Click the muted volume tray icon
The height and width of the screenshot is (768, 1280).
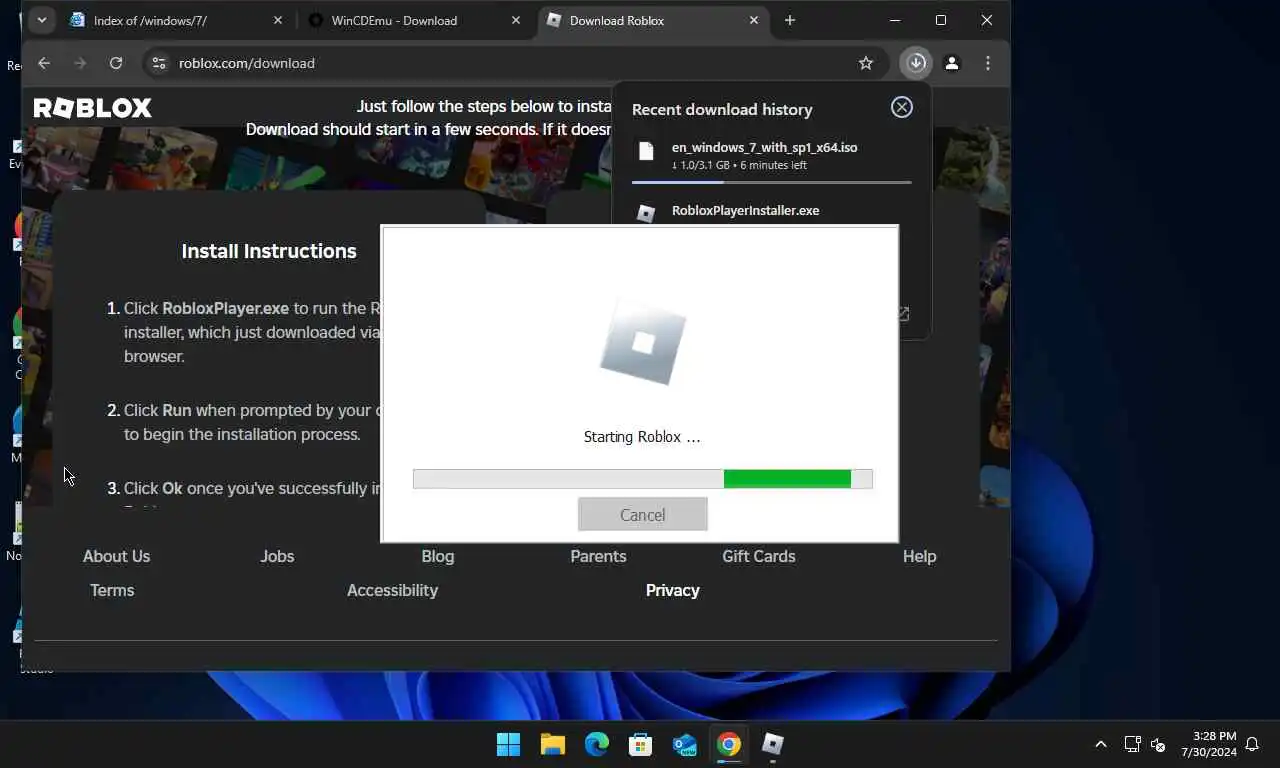point(1158,744)
